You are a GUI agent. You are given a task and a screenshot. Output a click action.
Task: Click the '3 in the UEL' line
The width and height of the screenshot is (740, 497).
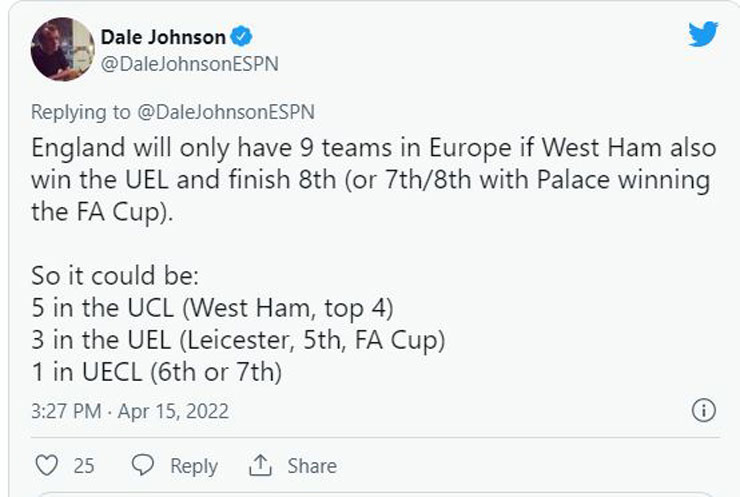[238, 340]
